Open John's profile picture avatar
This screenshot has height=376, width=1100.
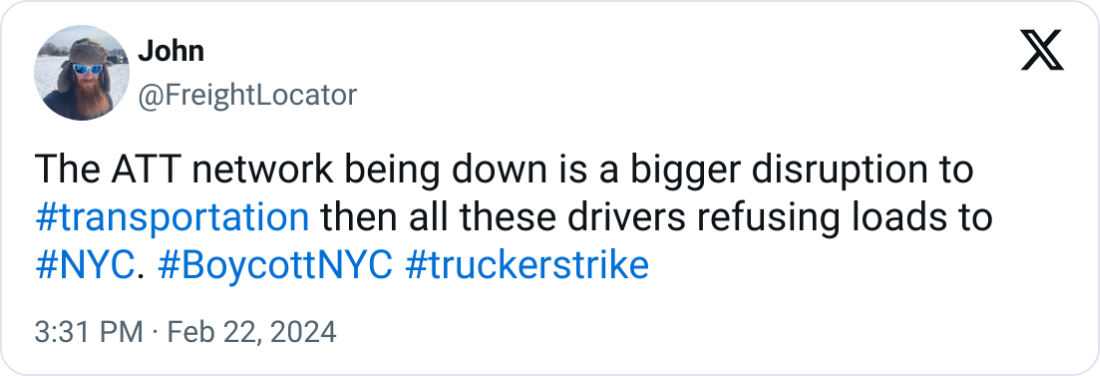82,73
